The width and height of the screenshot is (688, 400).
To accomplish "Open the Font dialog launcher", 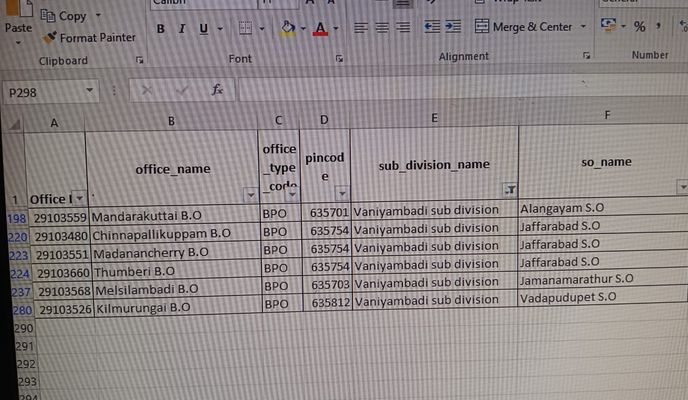I will click(x=340, y=60).
